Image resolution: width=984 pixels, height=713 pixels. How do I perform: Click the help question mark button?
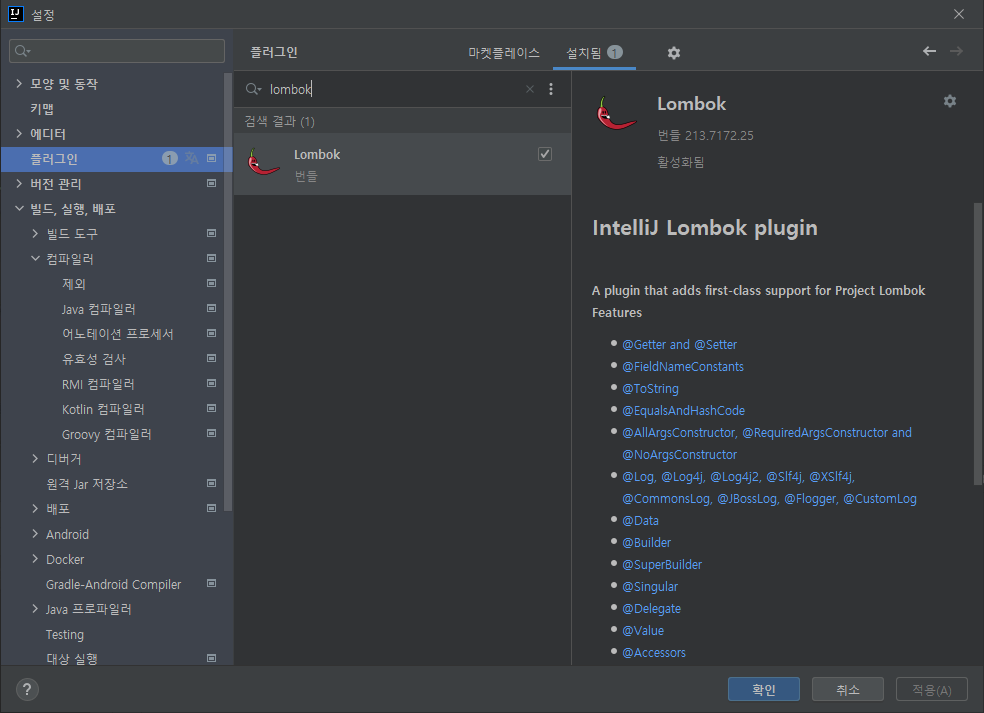27,689
